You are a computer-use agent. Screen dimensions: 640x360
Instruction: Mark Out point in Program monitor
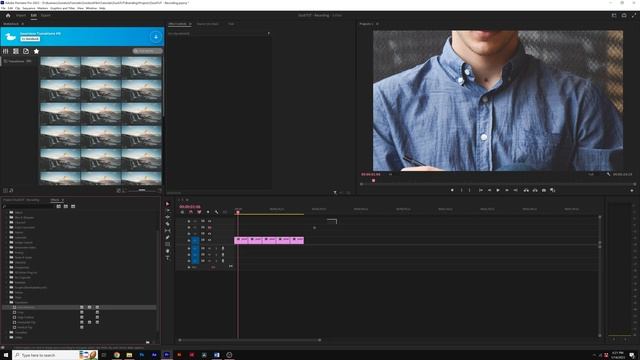coord(469,190)
